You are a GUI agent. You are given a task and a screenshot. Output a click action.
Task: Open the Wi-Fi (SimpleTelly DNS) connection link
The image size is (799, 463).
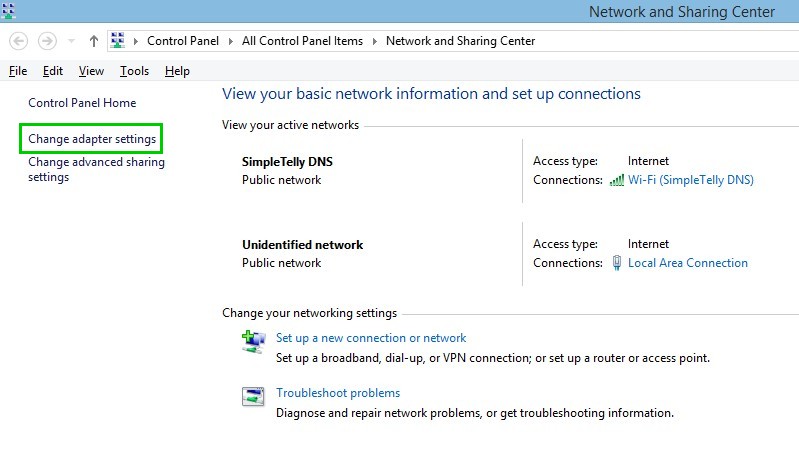pos(690,180)
